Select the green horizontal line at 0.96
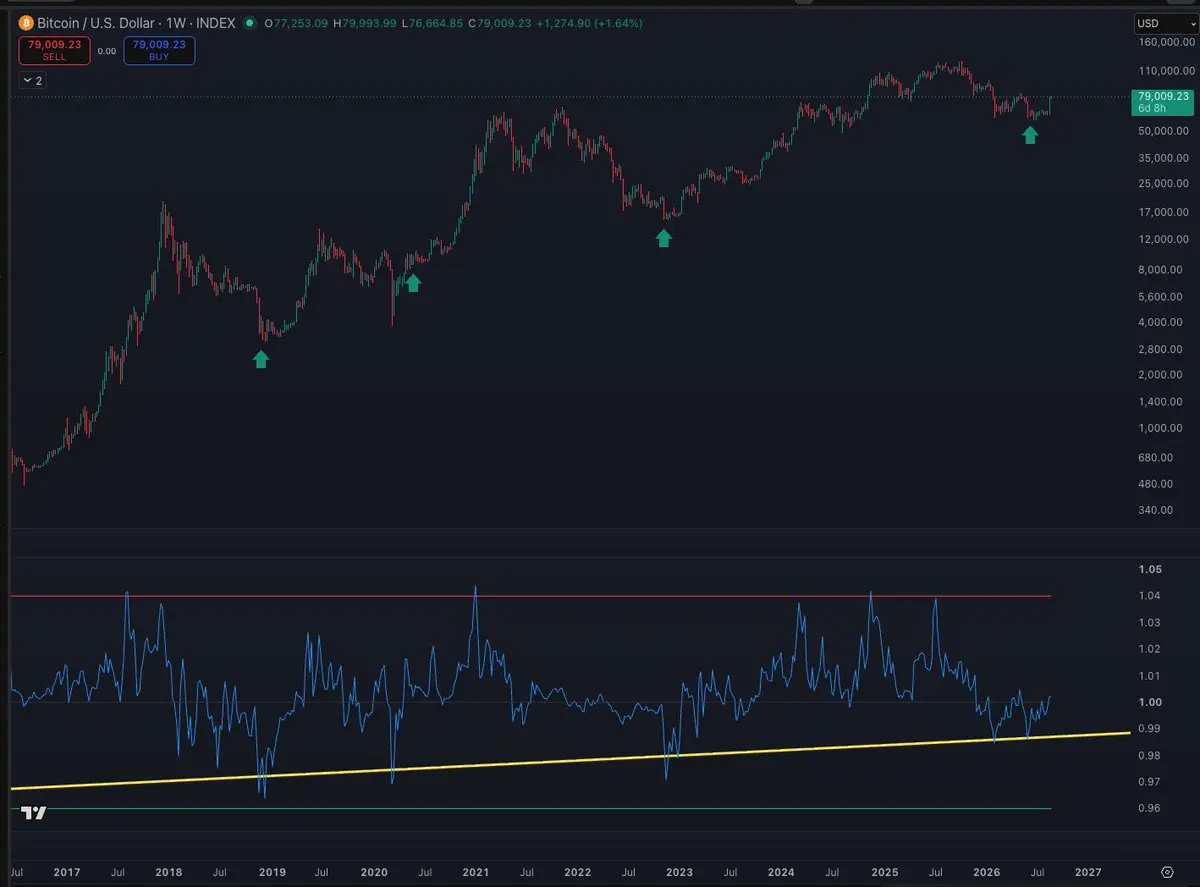 pos(530,808)
